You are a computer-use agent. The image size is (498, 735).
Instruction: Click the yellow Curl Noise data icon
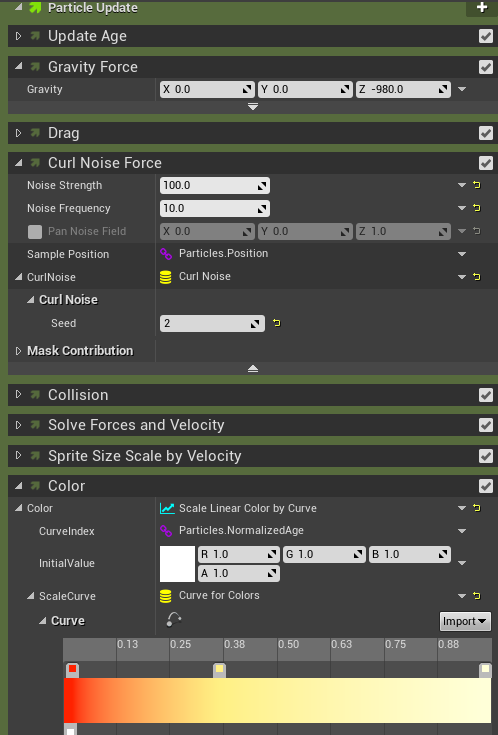point(166,277)
